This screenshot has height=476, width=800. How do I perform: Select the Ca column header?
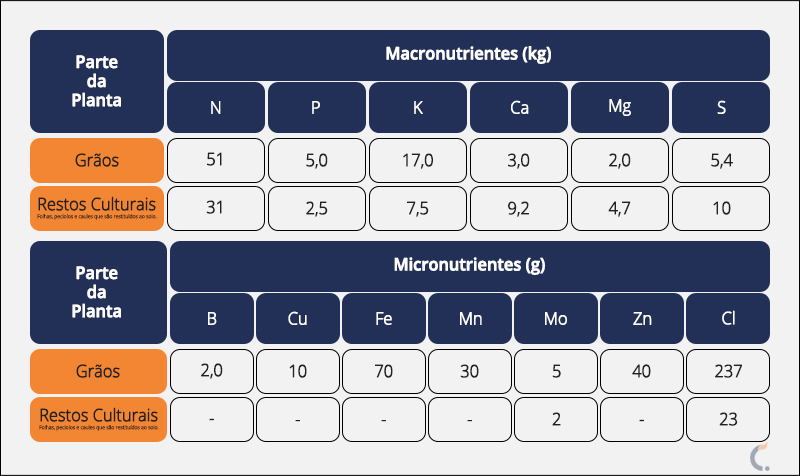(x=519, y=107)
